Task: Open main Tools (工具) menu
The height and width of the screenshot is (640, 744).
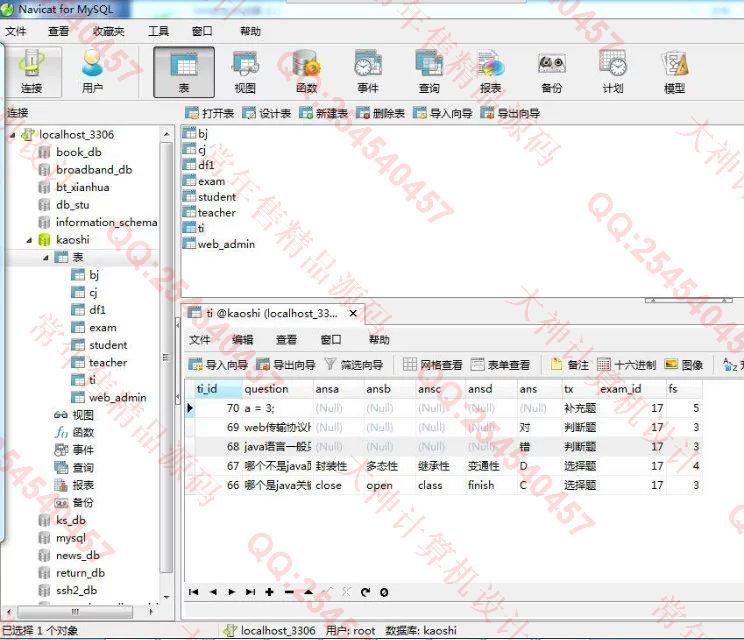Action: 158,31
